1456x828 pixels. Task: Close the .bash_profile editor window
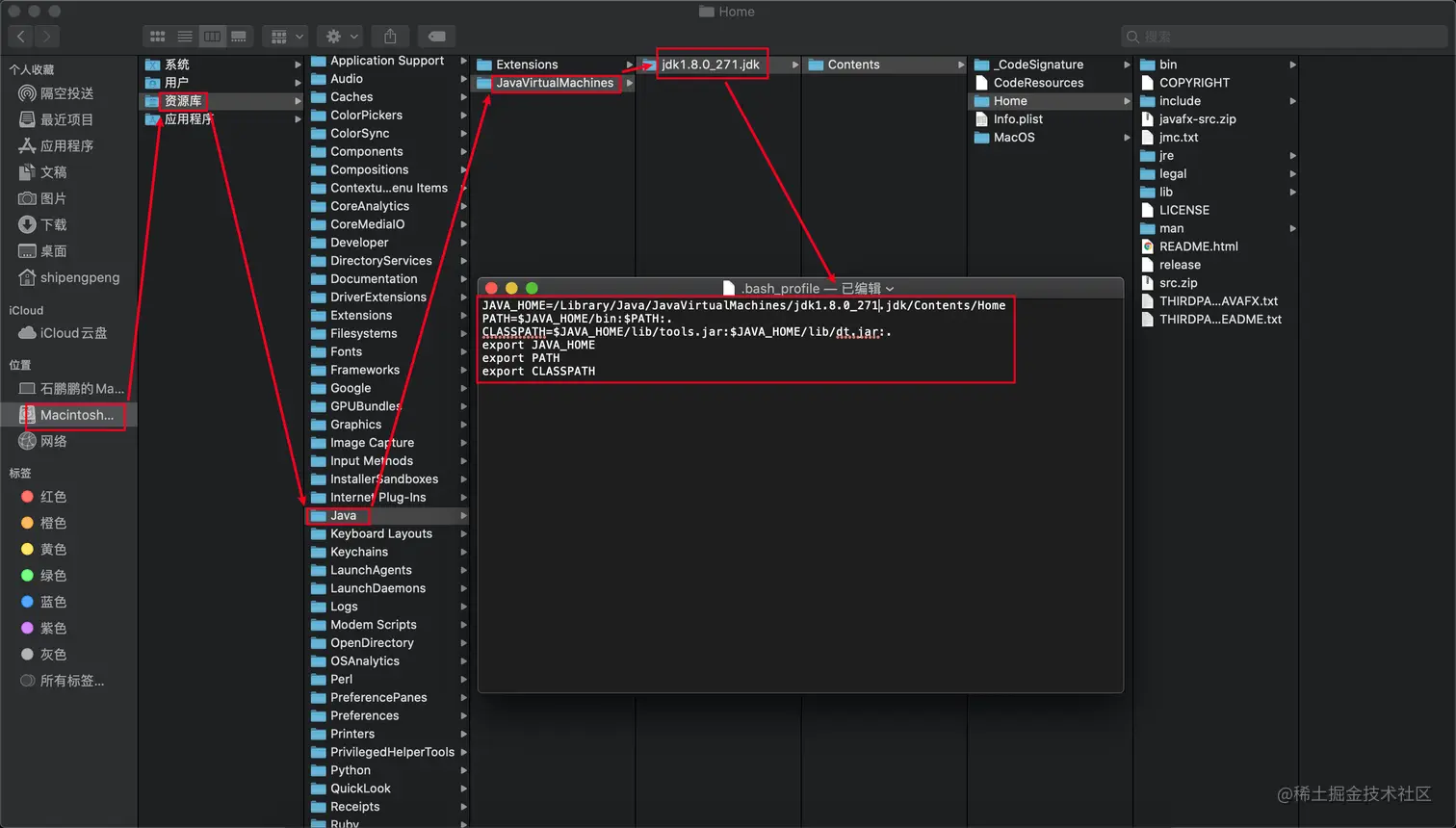coord(491,288)
